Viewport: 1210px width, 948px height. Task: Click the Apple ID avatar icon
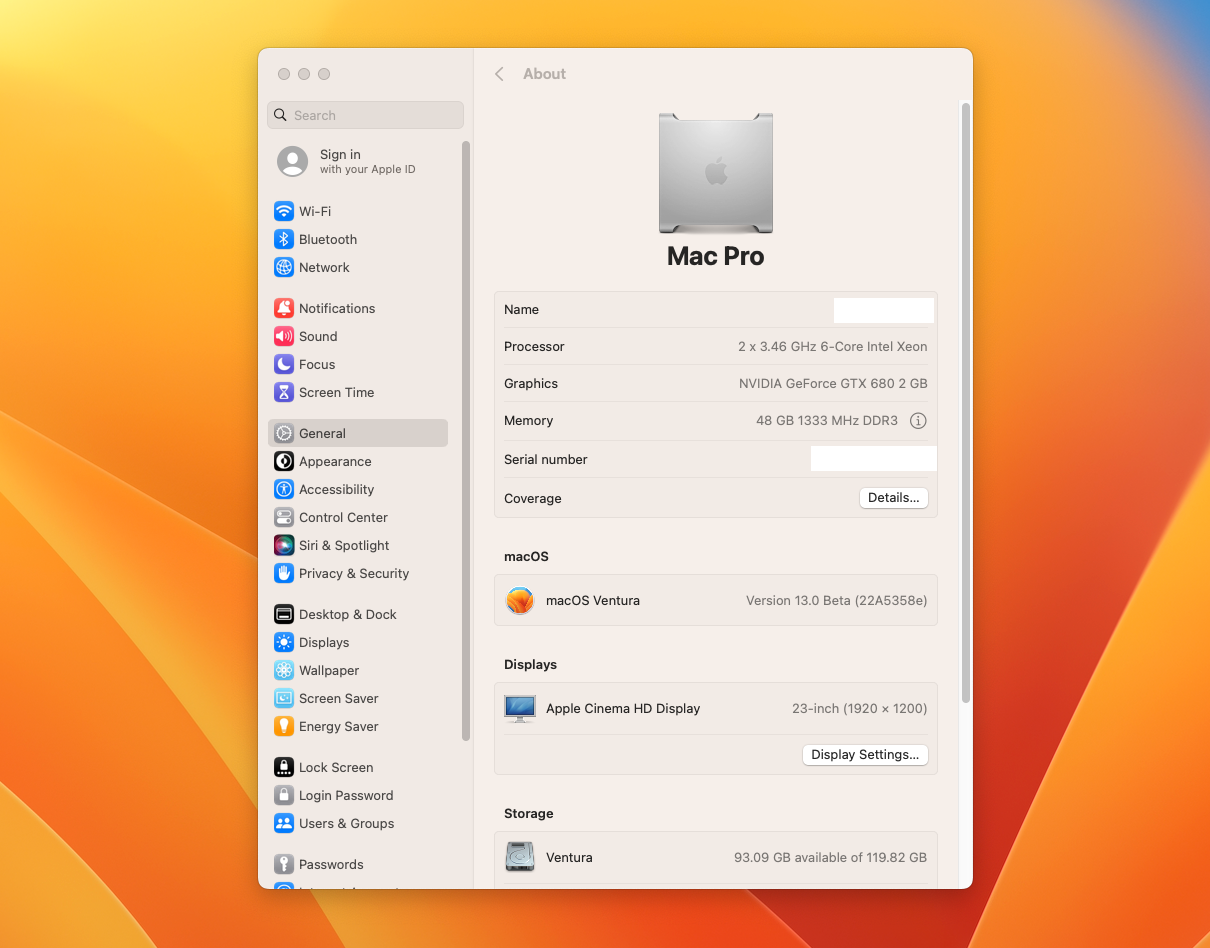pyautogui.click(x=293, y=161)
